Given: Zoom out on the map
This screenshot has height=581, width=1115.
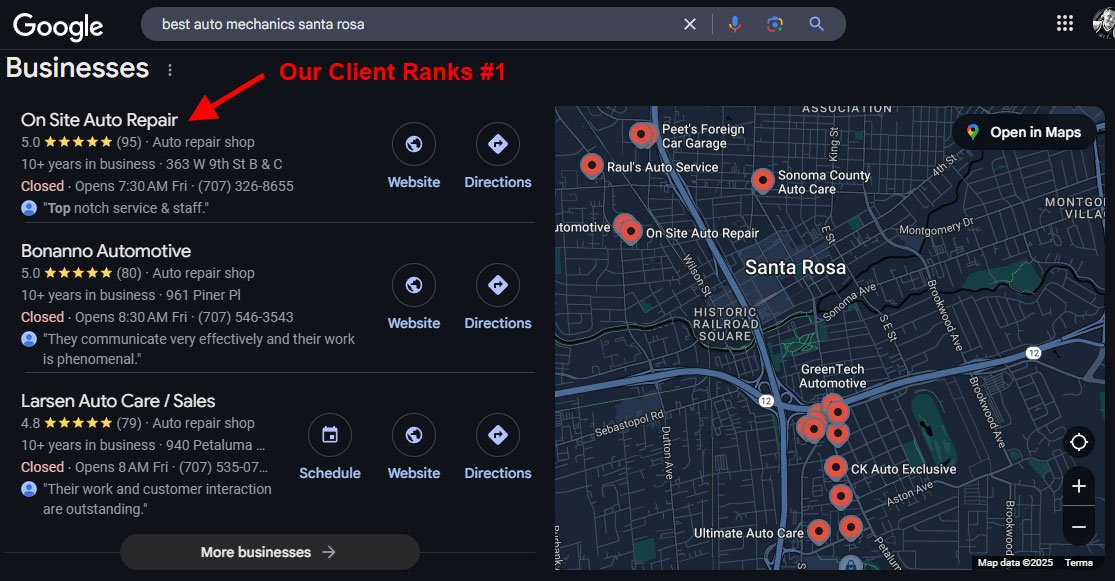Looking at the screenshot, I should 1078,526.
